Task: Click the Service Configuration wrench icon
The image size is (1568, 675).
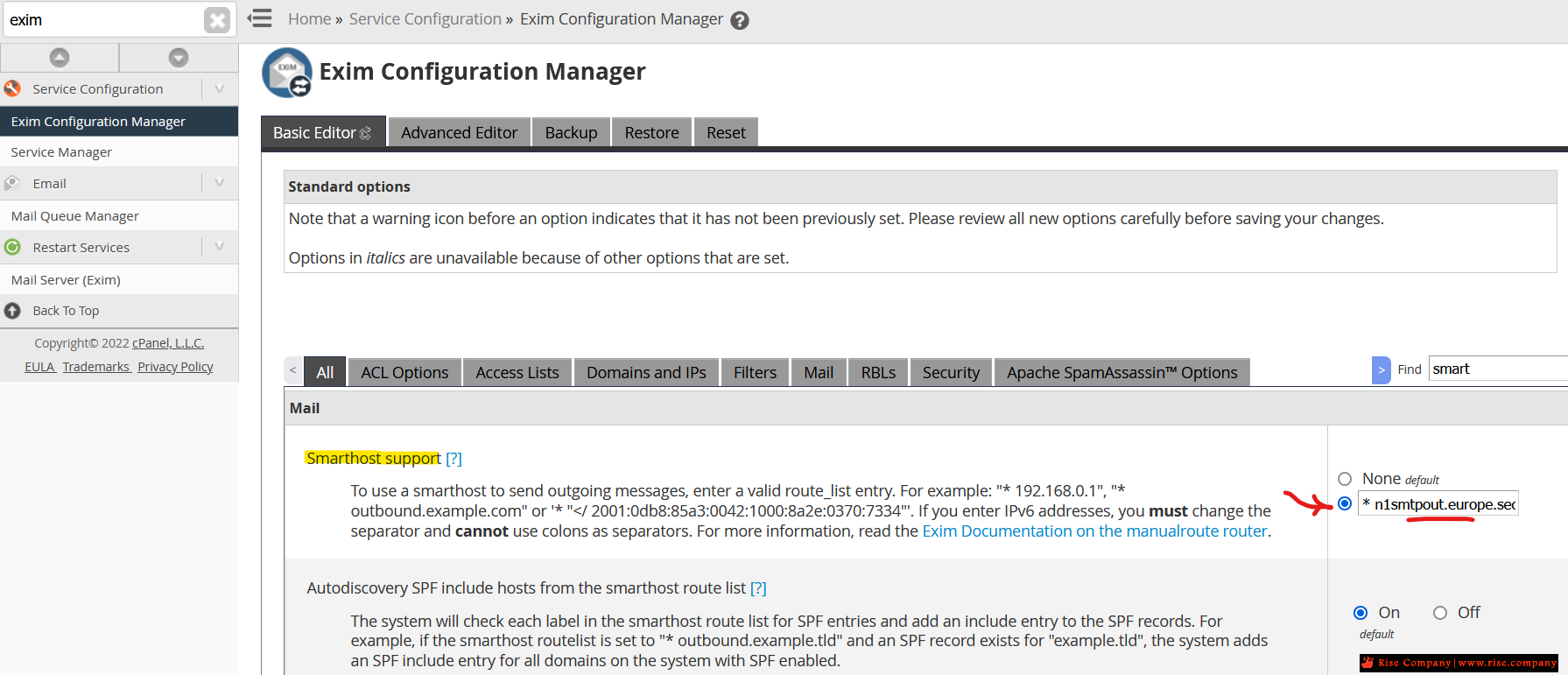Action: pos(12,88)
